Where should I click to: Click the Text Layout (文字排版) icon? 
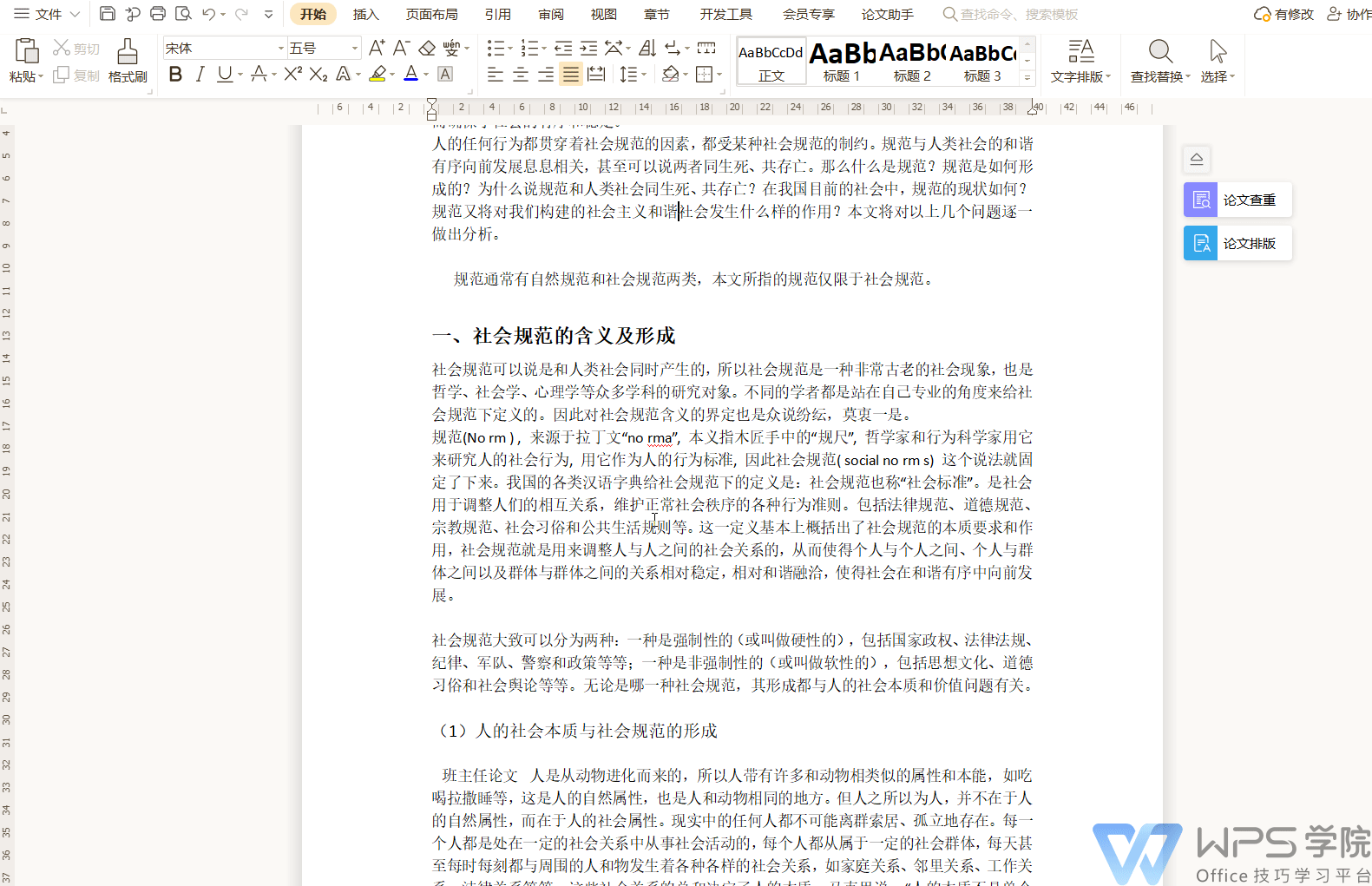[1080, 51]
